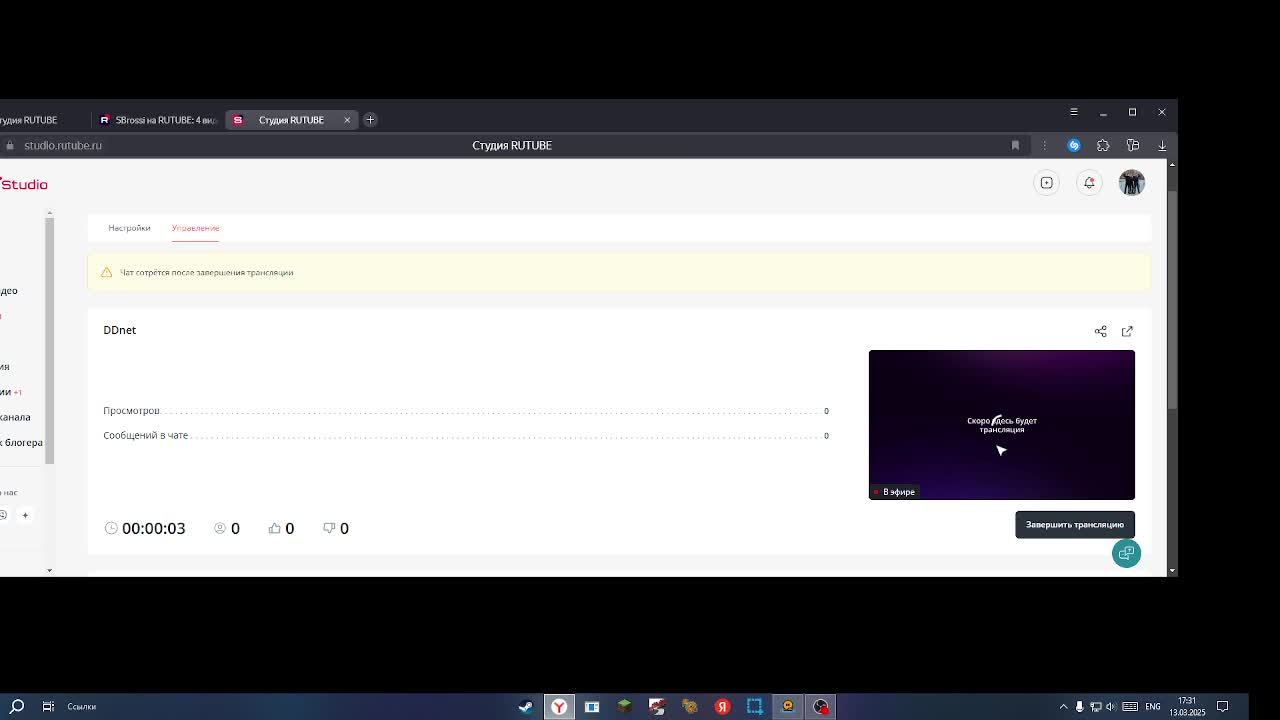
Task: Open the red Яндекс taskbar icon
Action: (x=722, y=706)
